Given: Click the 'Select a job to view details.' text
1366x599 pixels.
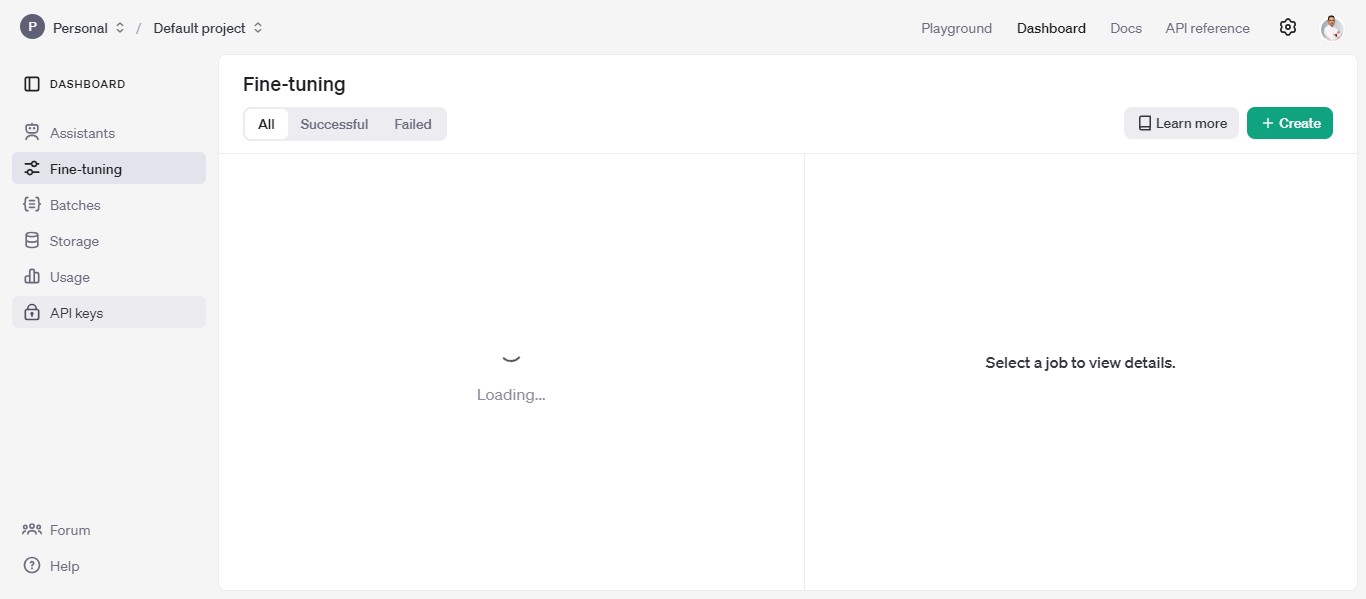Looking at the screenshot, I should tap(1080, 362).
